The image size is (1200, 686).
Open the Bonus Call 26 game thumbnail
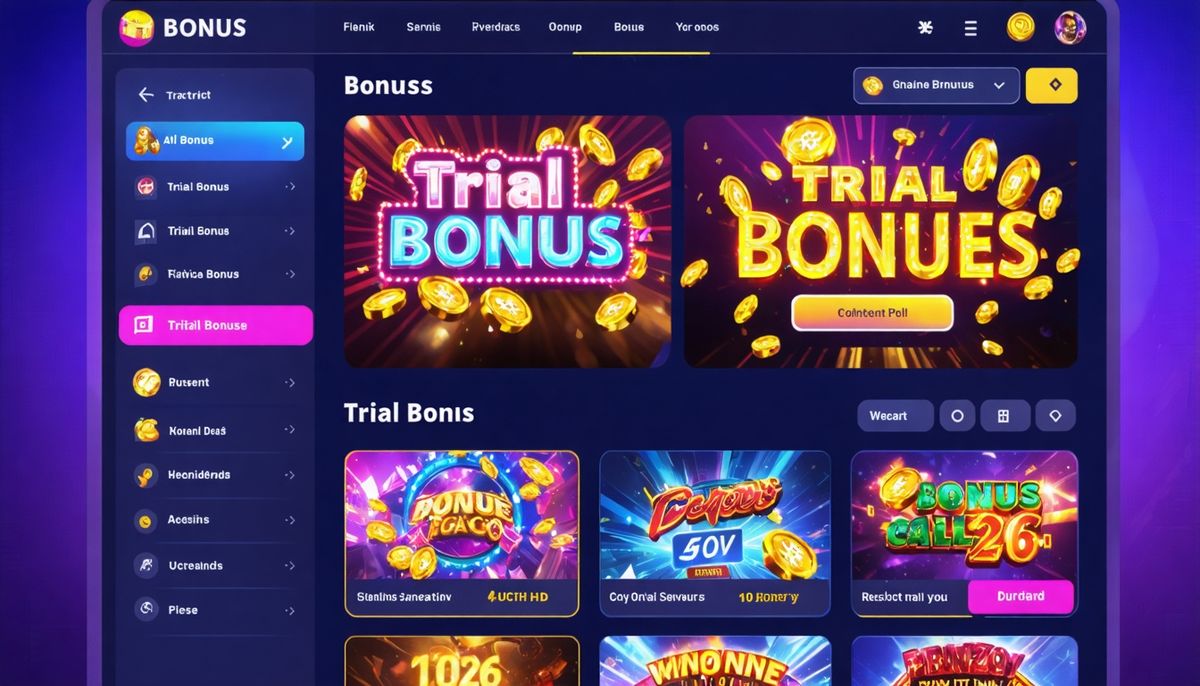coord(964,515)
